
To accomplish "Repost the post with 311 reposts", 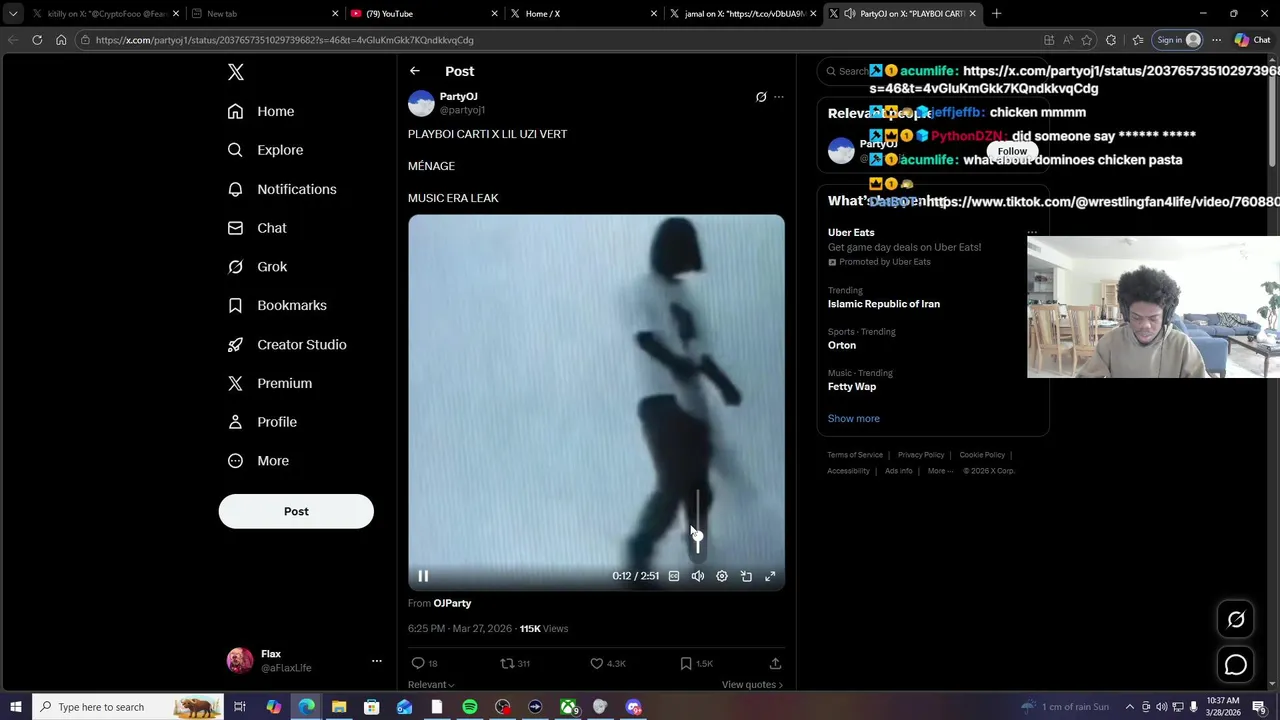I will (x=515, y=663).
